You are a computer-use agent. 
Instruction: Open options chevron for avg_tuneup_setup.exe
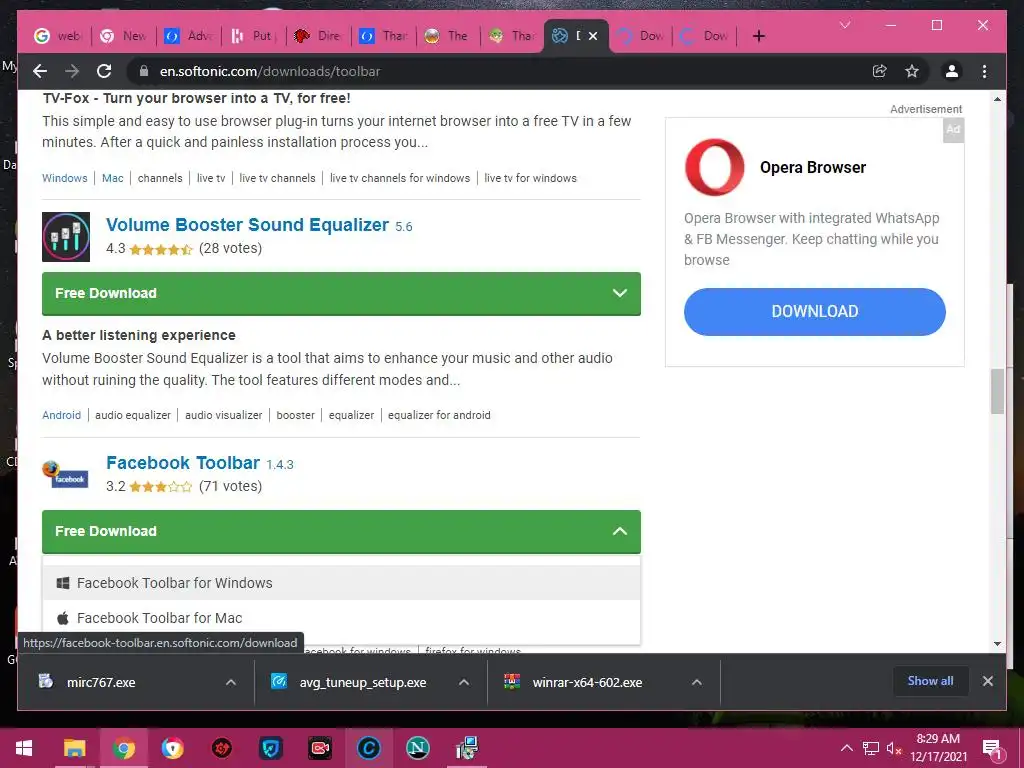(x=464, y=682)
